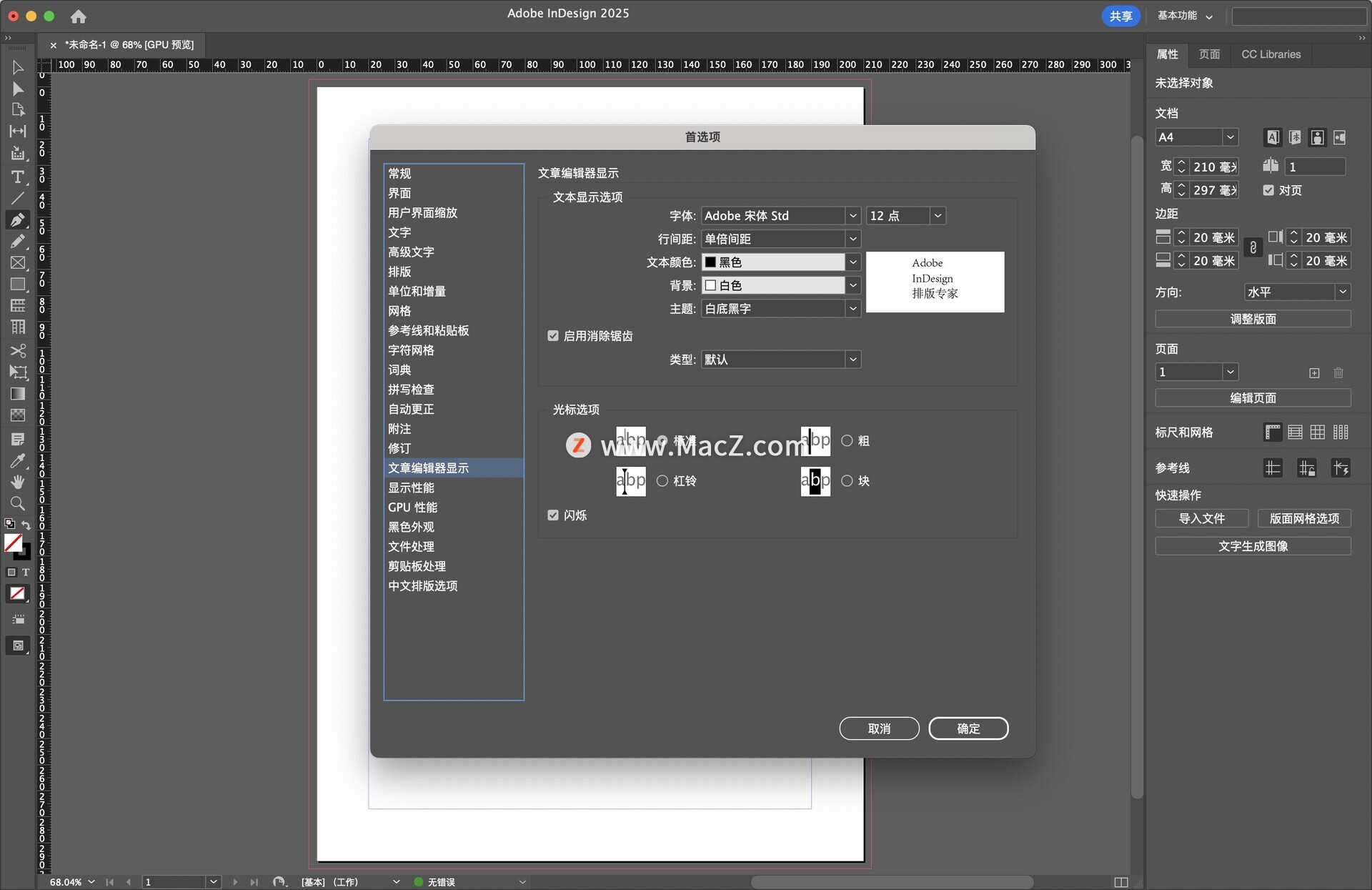Select 显示性能 in preferences list
The height and width of the screenshot is (890, 1372).
(x=411, y=488)
